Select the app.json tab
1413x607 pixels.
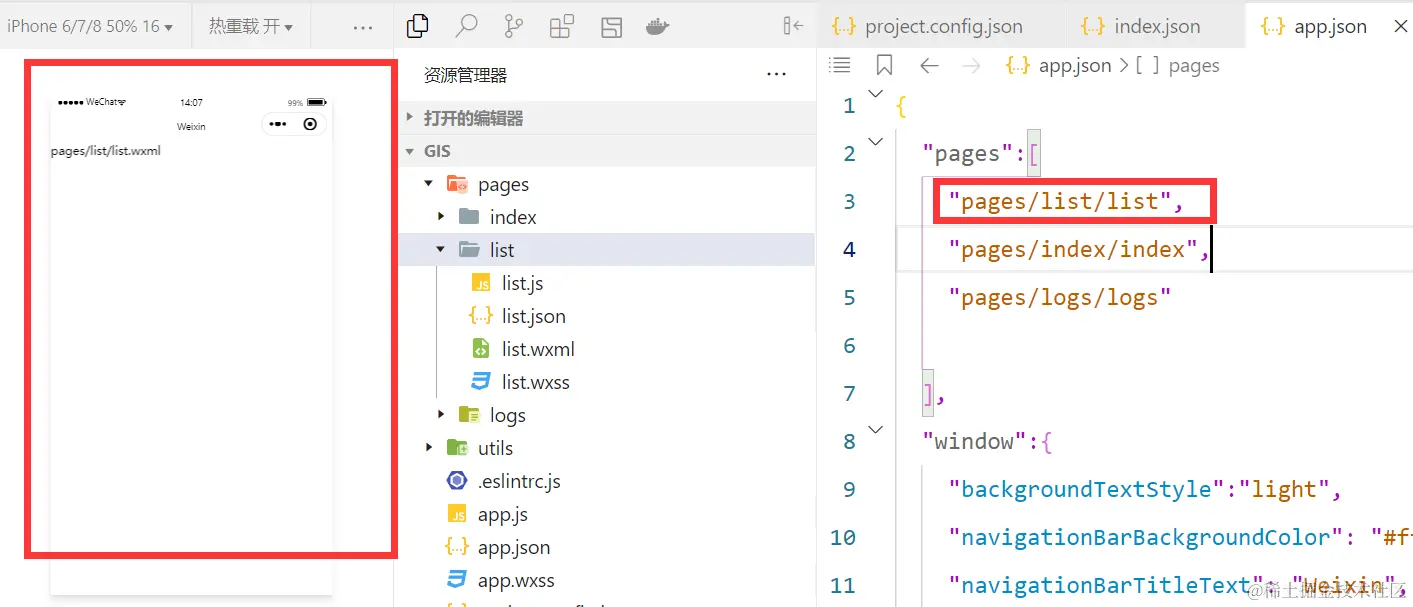click(1313, 26)
